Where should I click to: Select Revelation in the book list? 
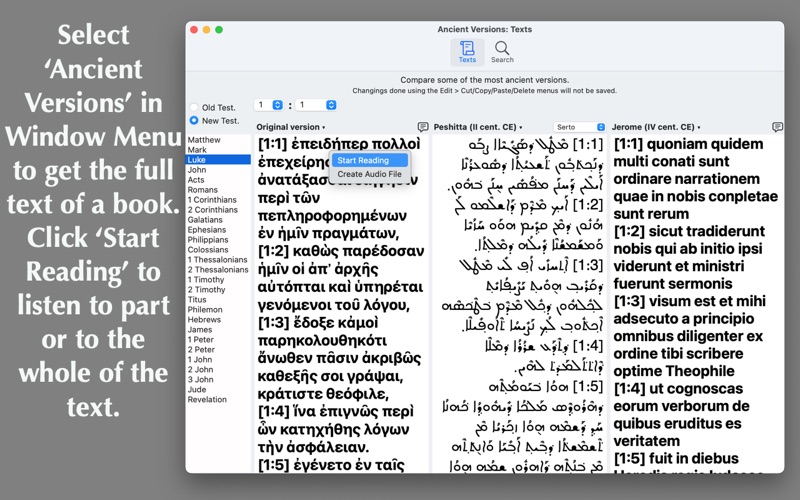(x=218, y=399)
